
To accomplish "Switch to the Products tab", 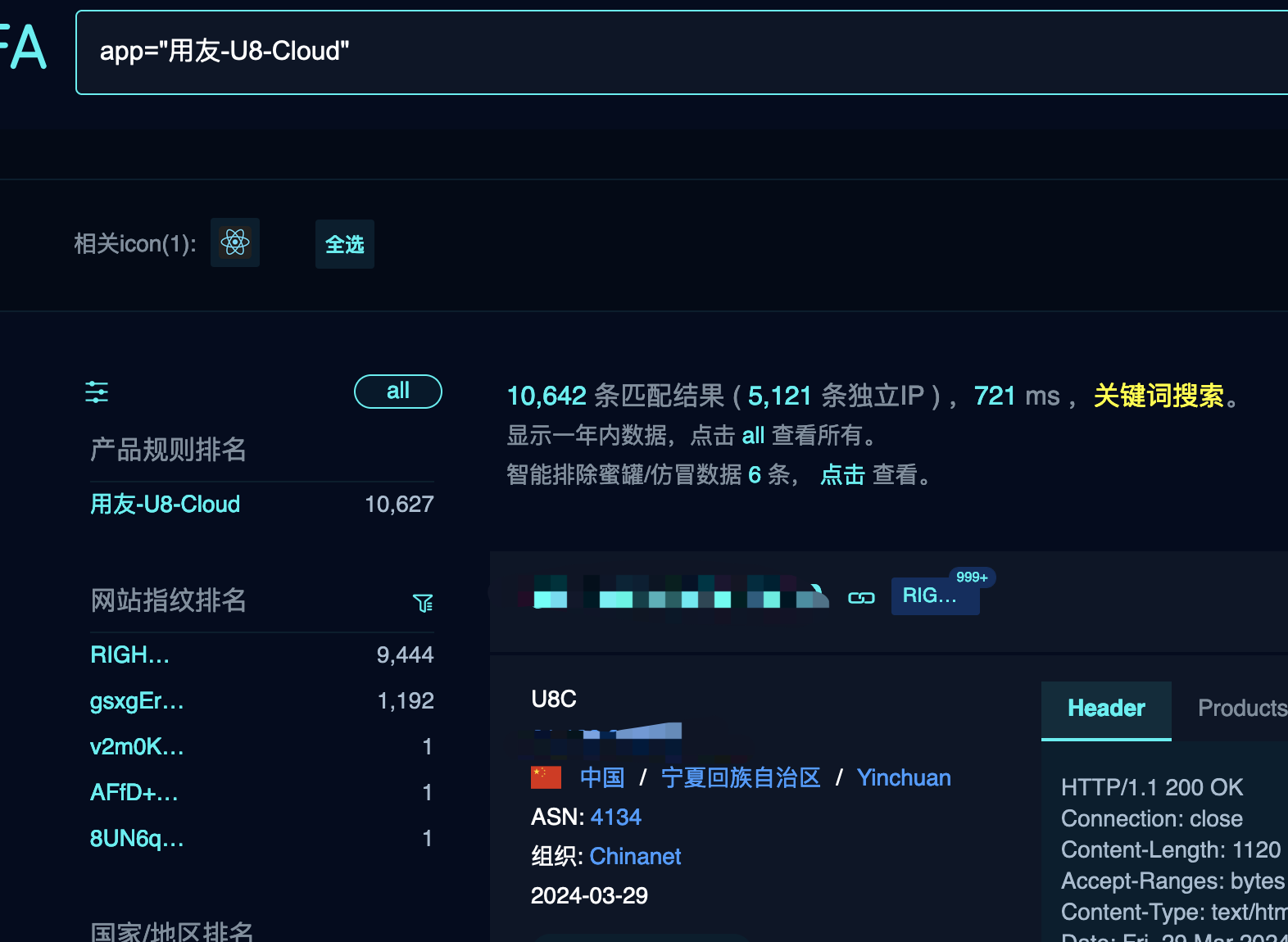I will 1242,709.
